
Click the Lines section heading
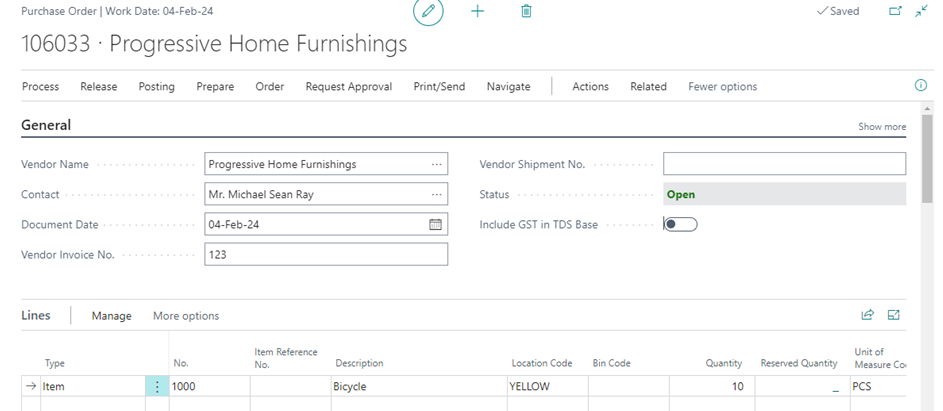pyautogui.click(x=36, y=315)
